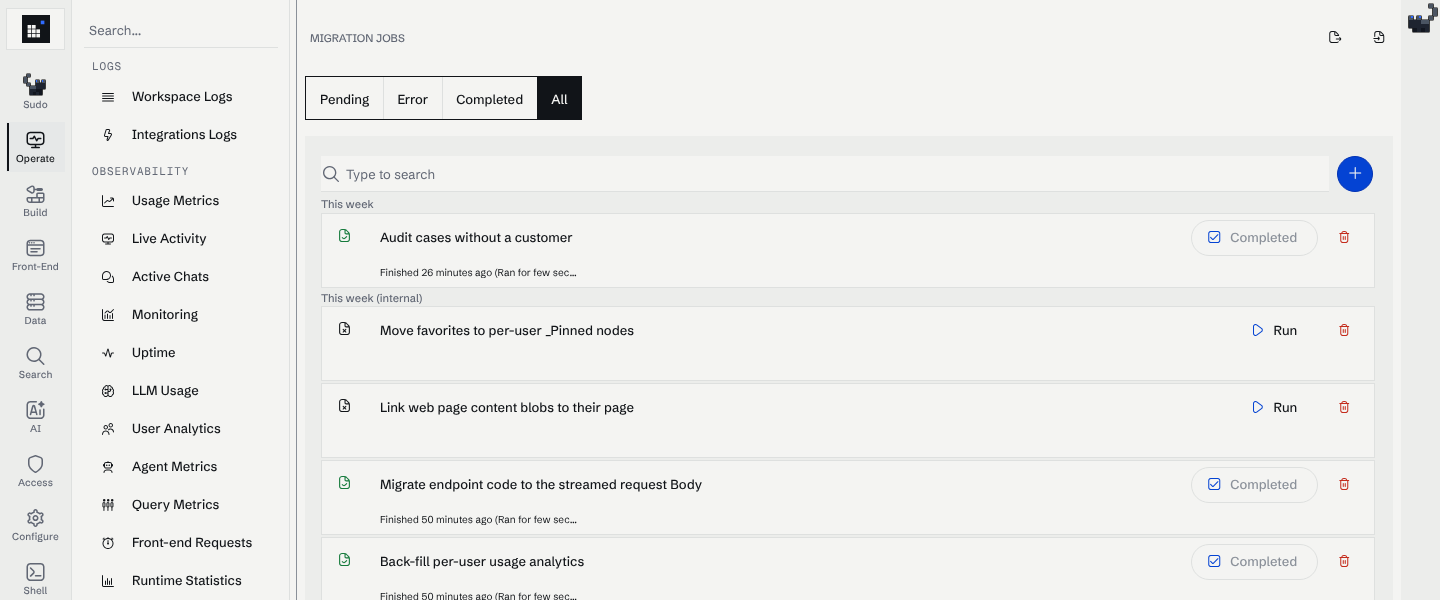Open the Data section
The height and width of the screenshot is (600, 1440).
[x=35, y=309]
